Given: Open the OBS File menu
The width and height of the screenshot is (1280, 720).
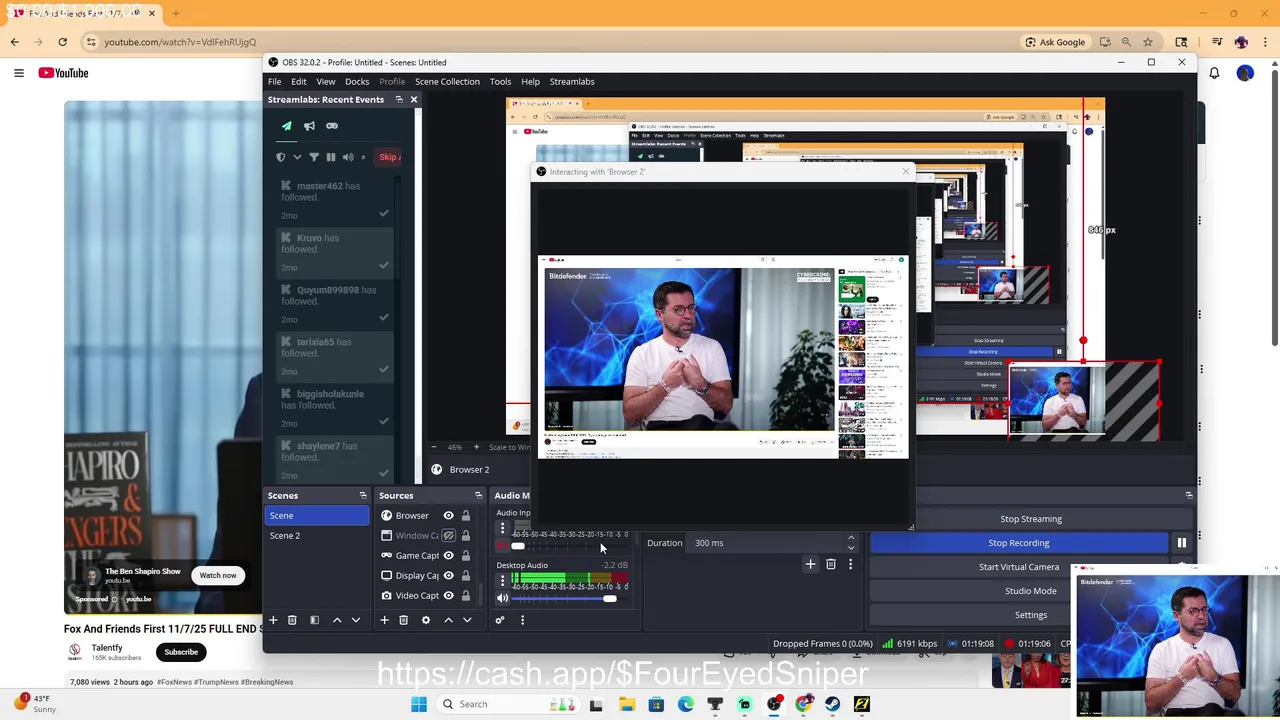Looking at the screenshot, I should tap(274, 82).
